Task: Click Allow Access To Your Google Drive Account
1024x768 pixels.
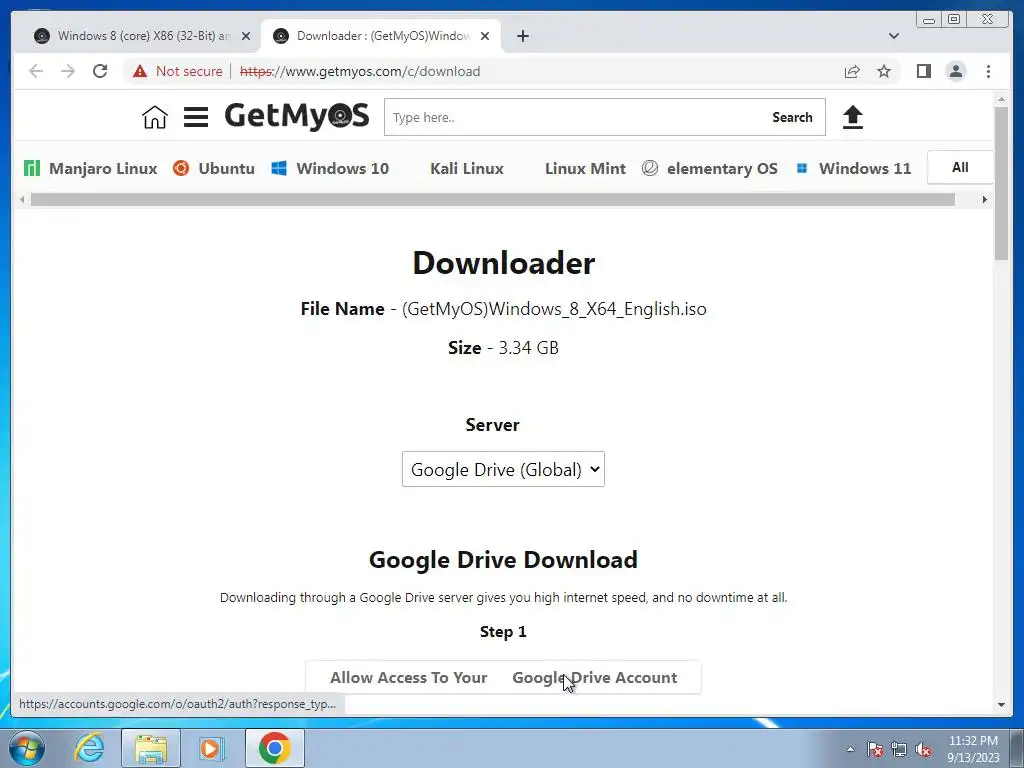Action: 503,677
